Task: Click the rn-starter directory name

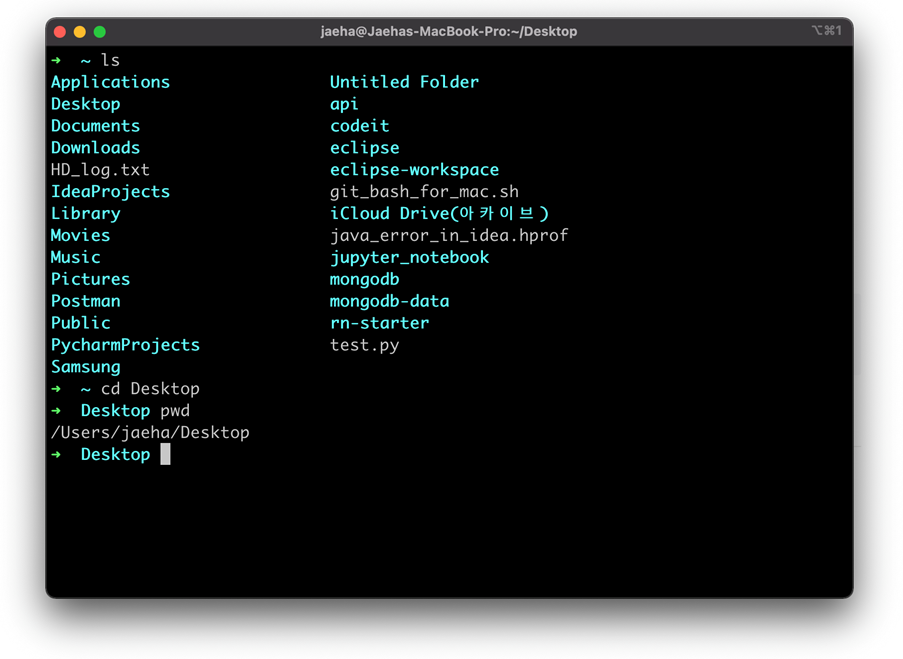Action: [x=380, y=323]
